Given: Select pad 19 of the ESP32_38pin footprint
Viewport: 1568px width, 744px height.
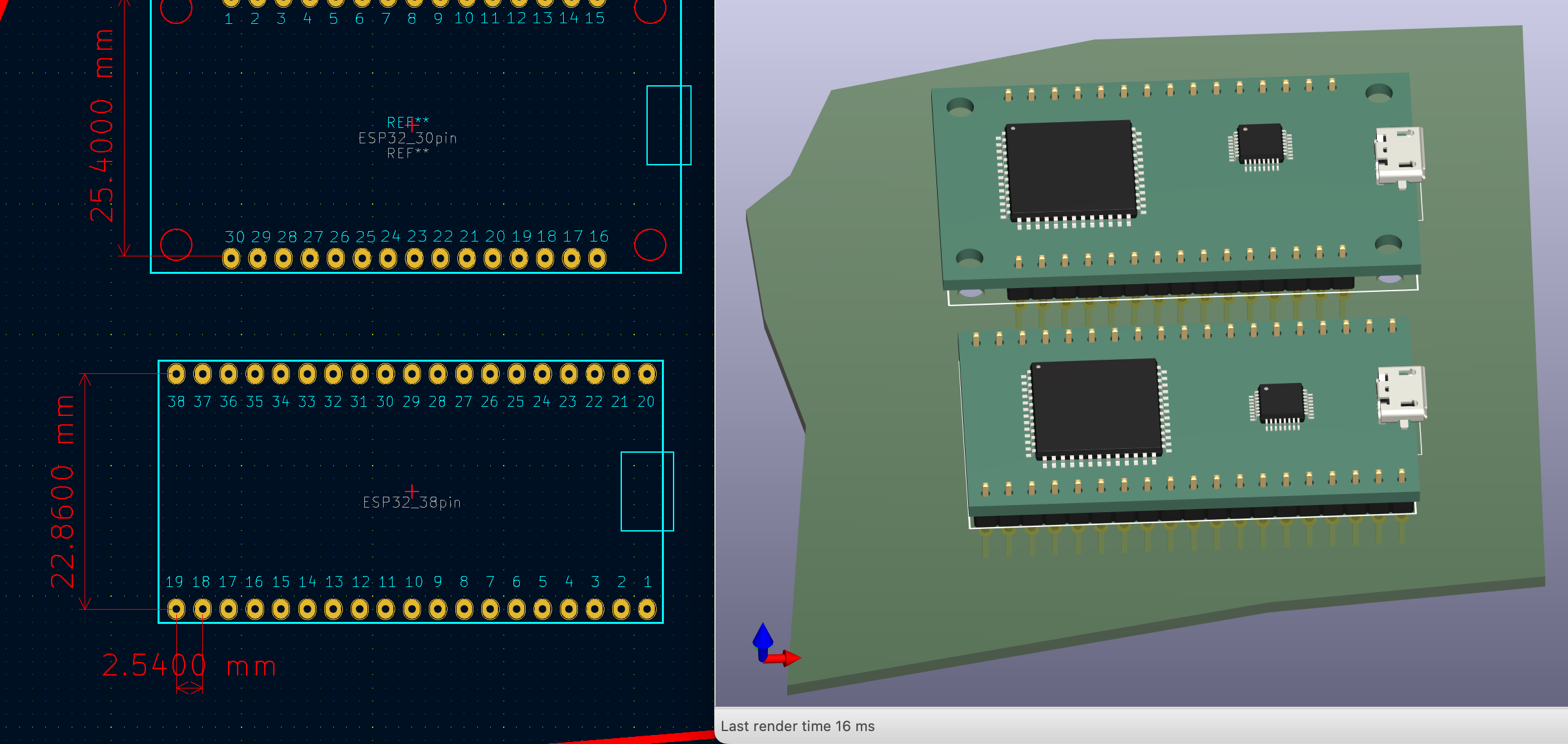Looking at the screenshot, I should click(176, 608).
